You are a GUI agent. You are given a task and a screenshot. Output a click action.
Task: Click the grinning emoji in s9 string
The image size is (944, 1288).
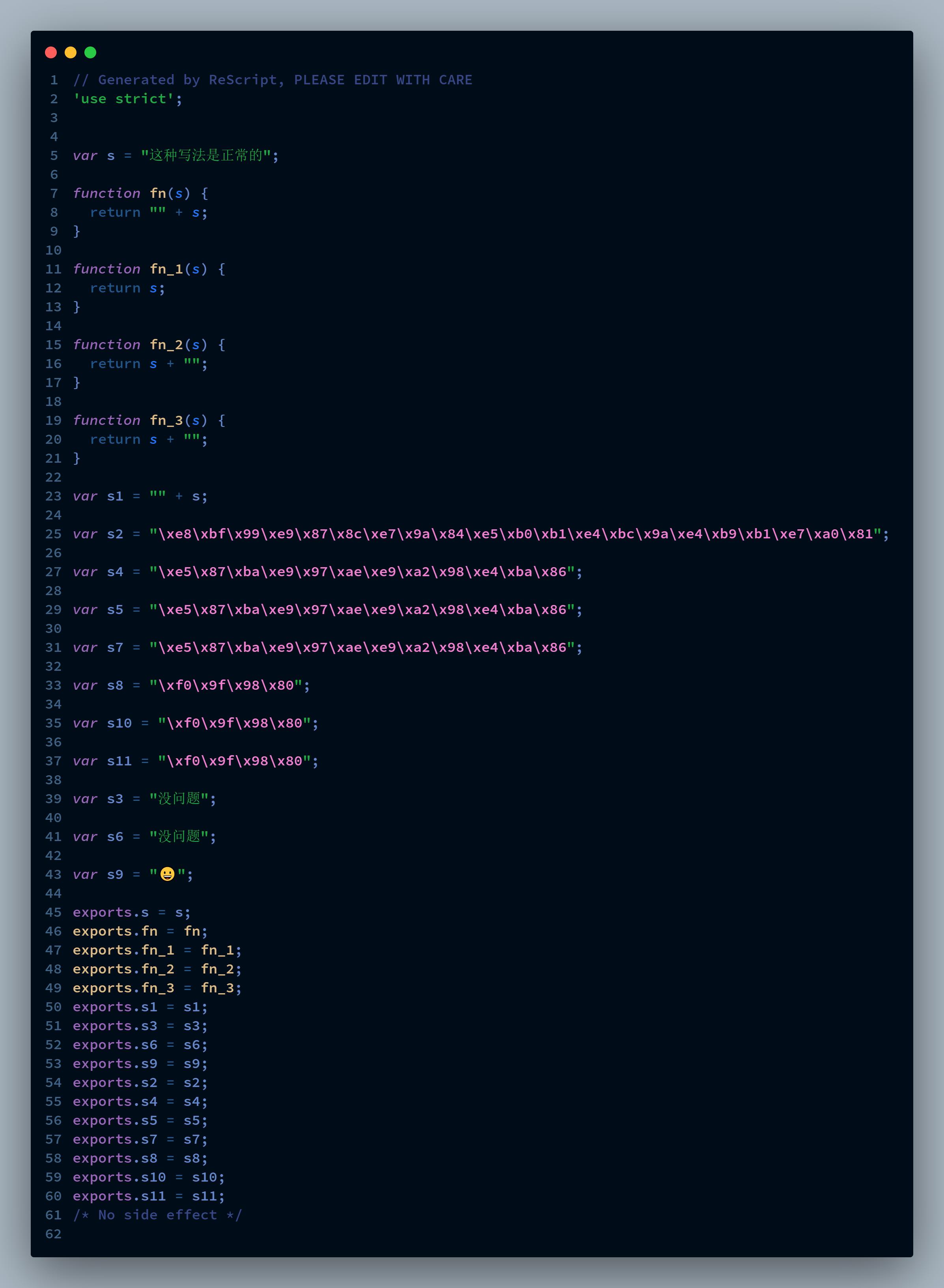pyautogui.click(x=167, y=874)
